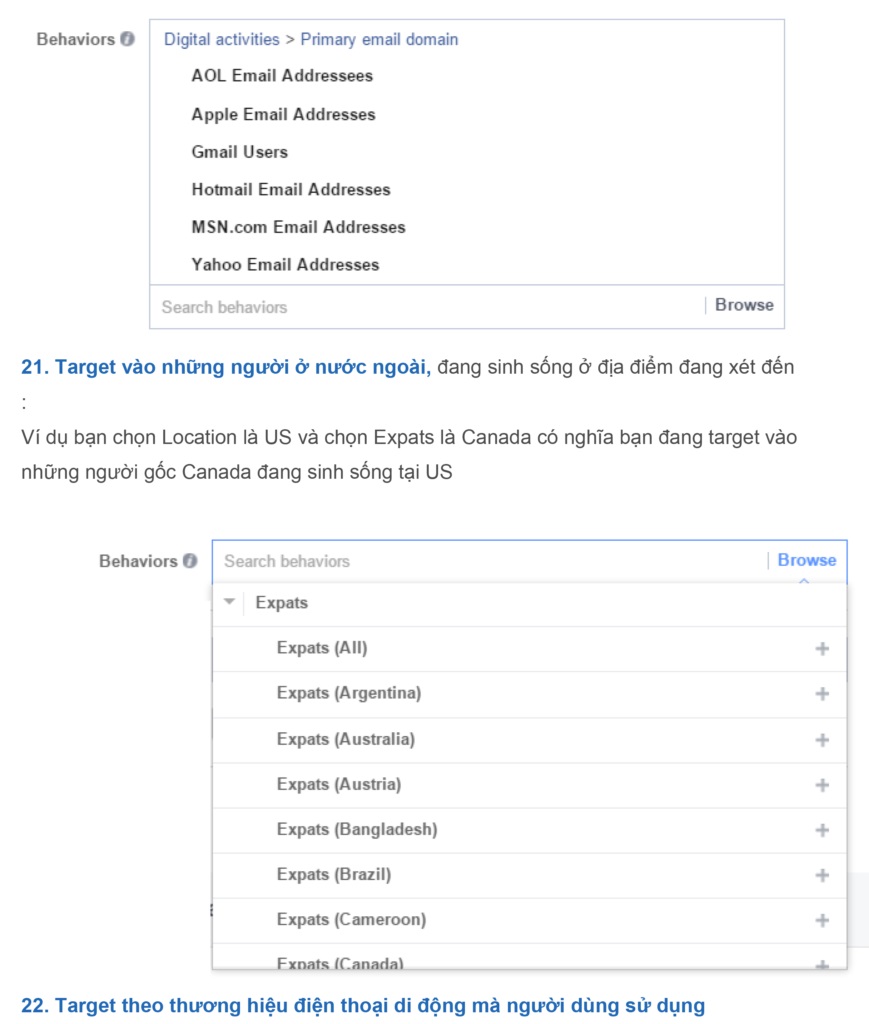Focus the lower Search behaviors field
This screenshot has height=1024, width=869.
click(480, 561)
